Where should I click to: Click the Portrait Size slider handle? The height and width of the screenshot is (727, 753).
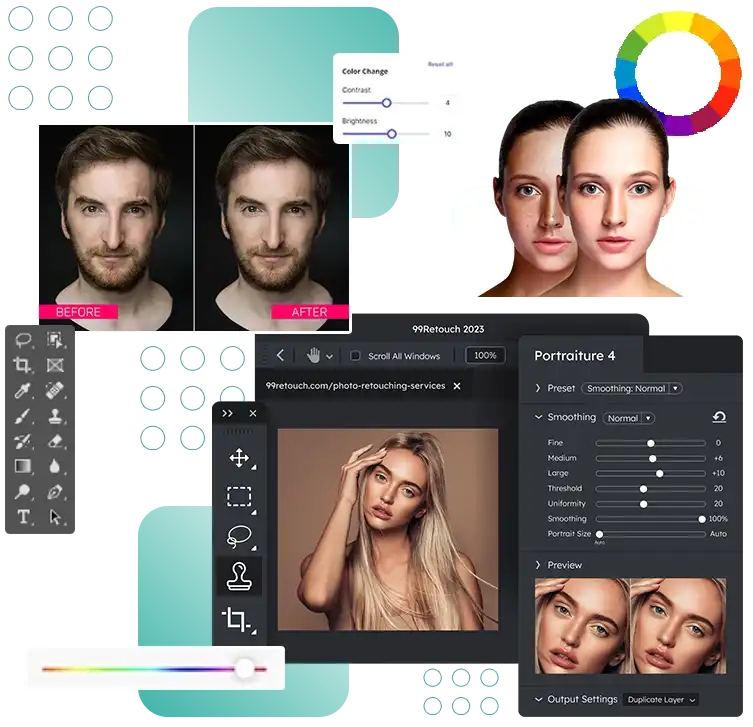pyautogui.click(x=599, y=534)
